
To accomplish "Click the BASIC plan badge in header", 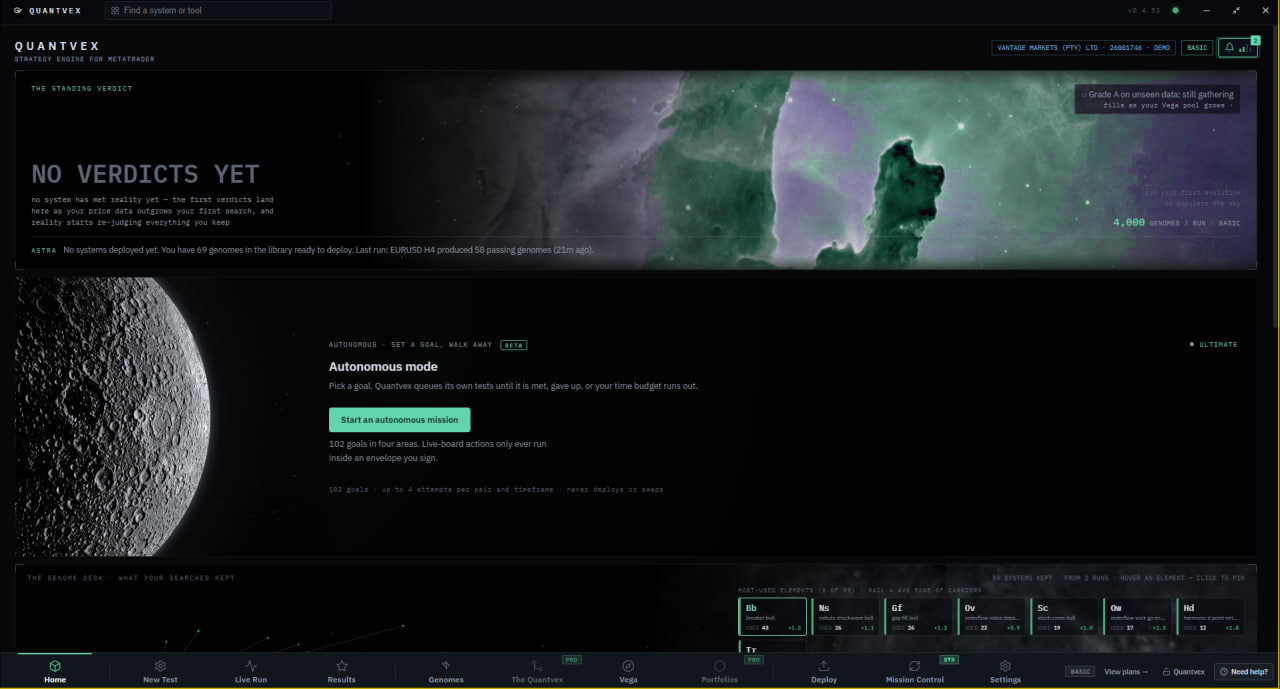I will tap(1197, 47).
